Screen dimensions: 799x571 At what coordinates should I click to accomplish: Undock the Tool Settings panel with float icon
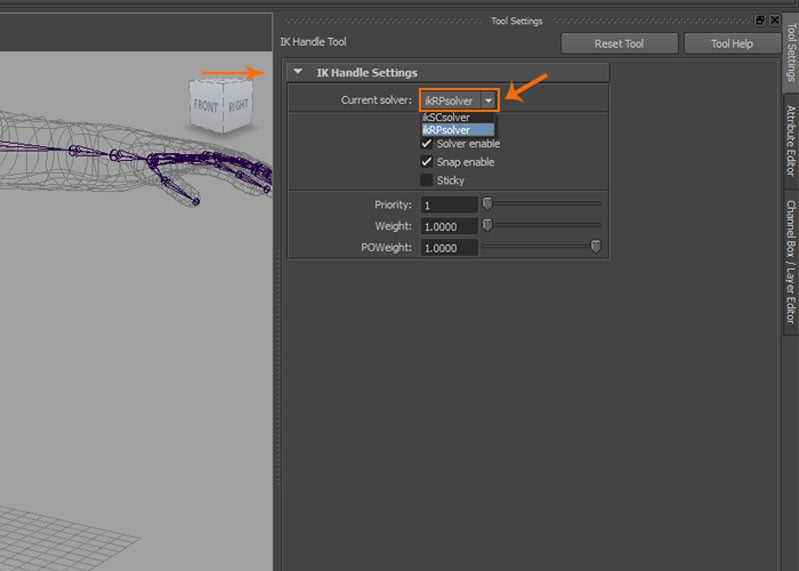760,20
